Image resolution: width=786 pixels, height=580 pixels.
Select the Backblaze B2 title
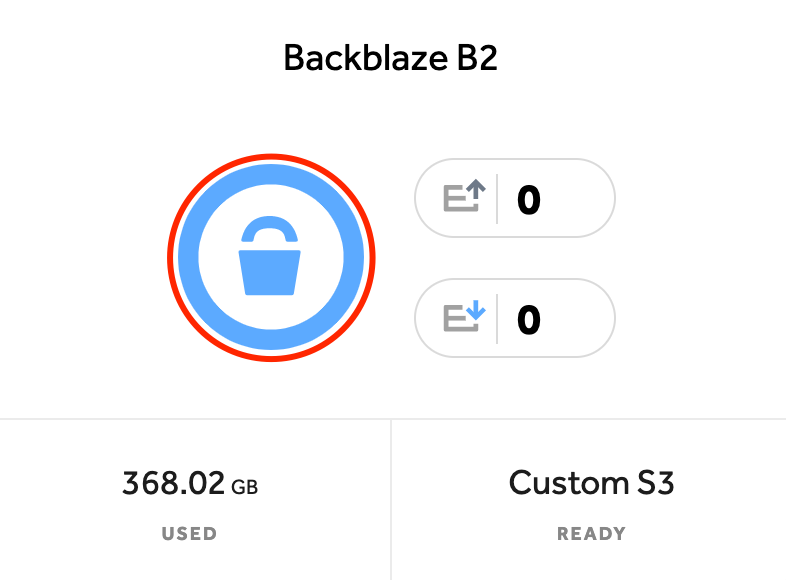(x=390, y=58)
